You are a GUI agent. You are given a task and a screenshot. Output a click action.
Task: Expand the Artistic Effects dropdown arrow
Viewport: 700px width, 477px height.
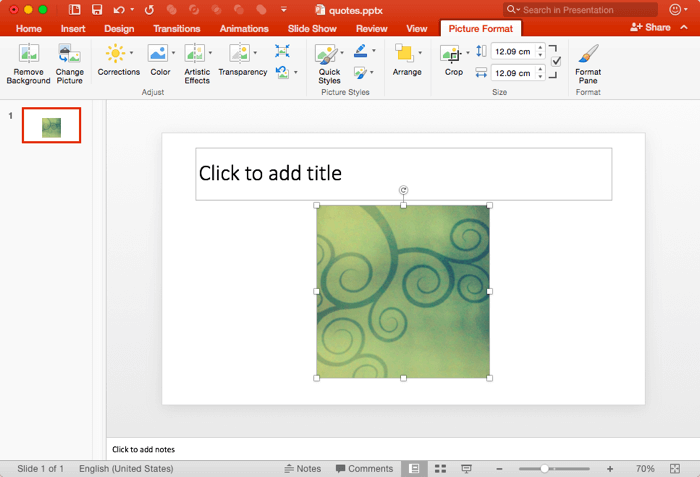(x=210, y=53)
